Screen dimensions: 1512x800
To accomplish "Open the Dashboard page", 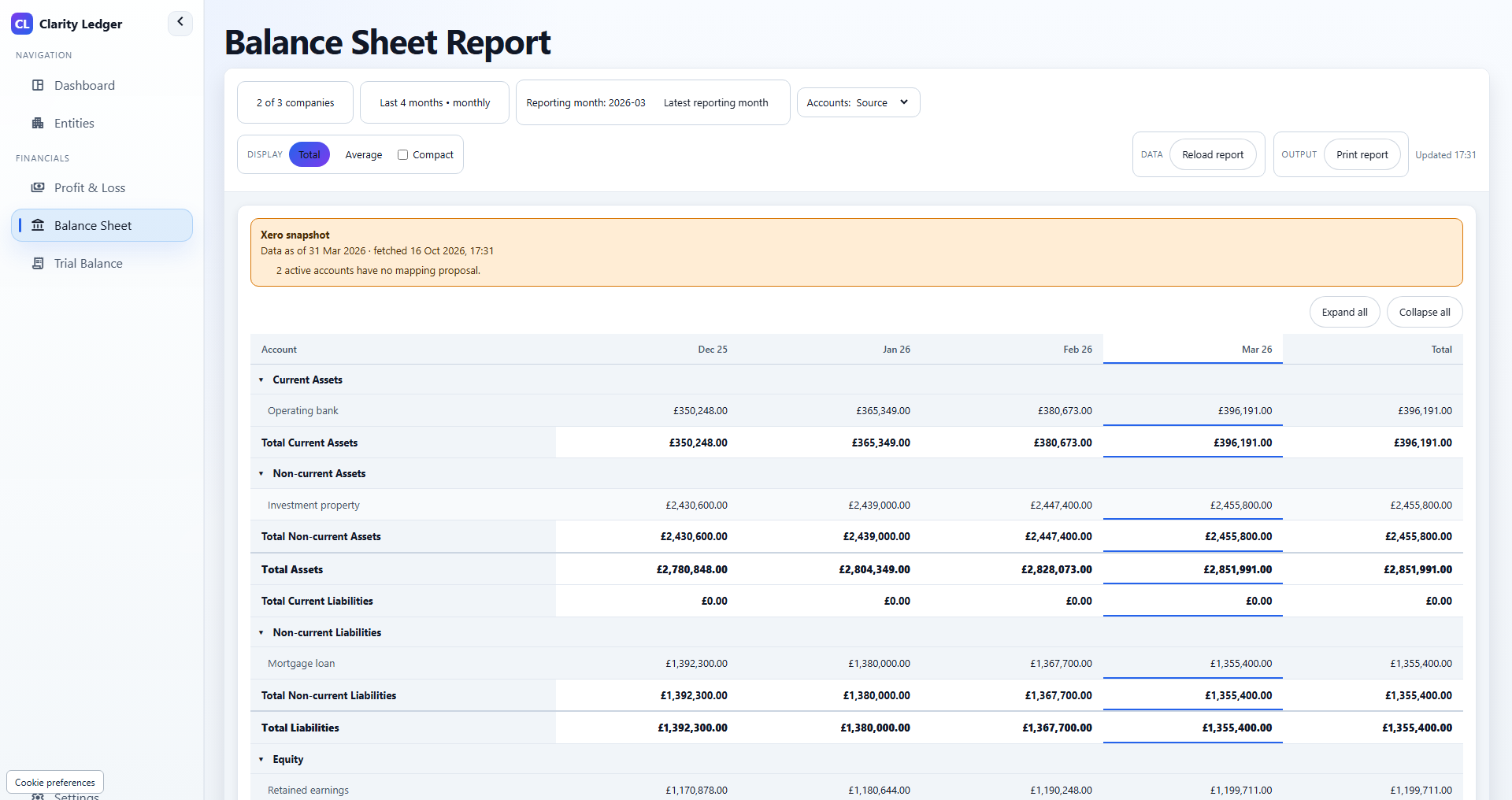I will (x=102, y=85).
